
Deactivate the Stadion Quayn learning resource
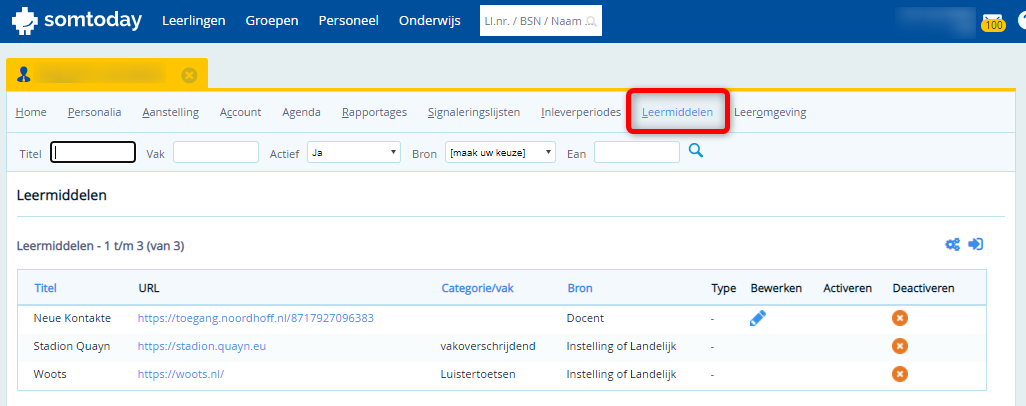point(900,346)
